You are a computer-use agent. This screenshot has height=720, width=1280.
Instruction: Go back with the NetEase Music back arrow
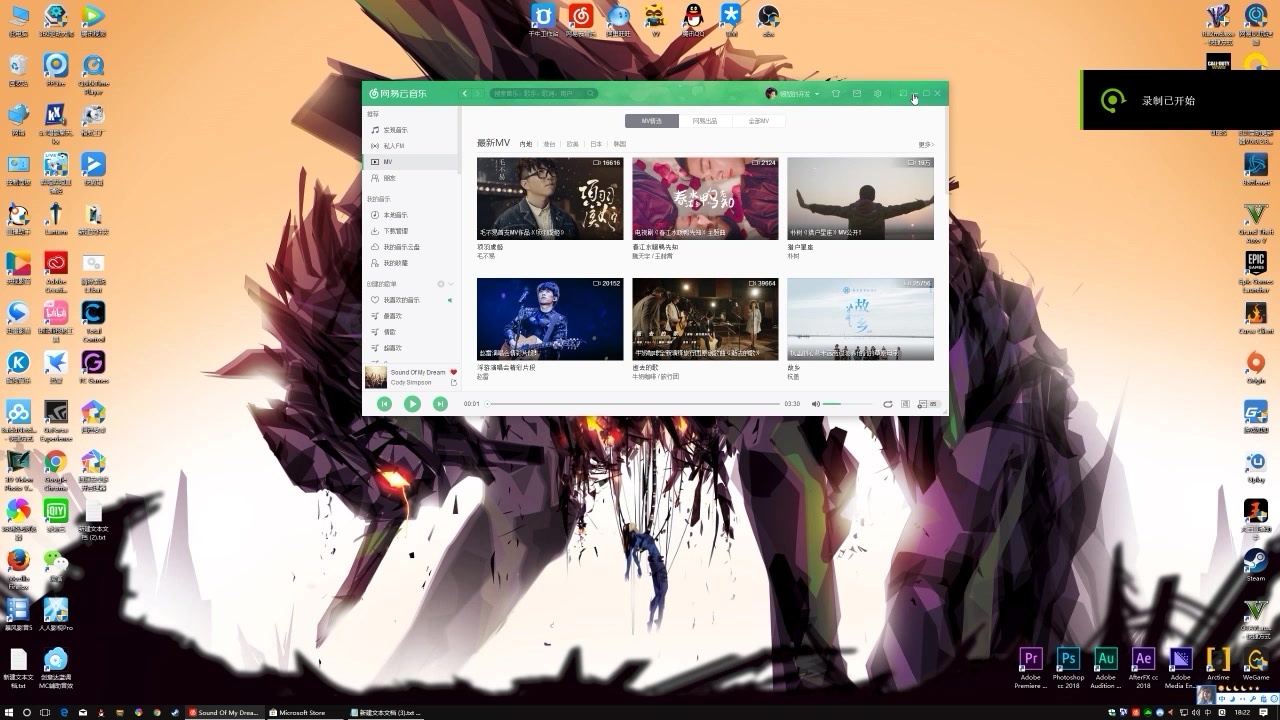pyautogui.click(x=465, y=93)
